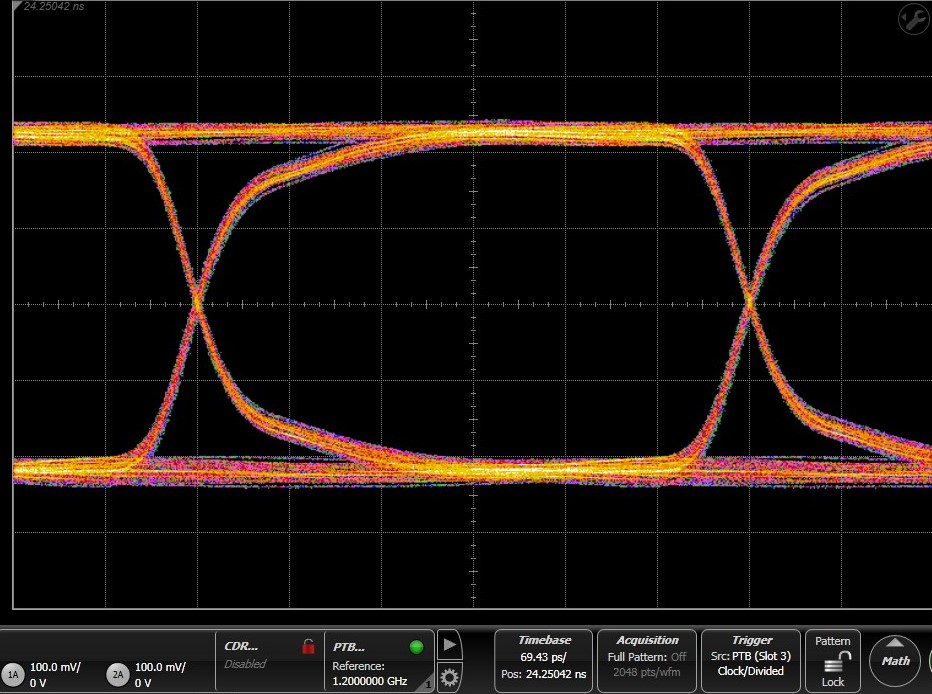The height and width of the screenshot is (694, 932).
Task: Open the Acquisition settings panel
Action: (648, 661)
